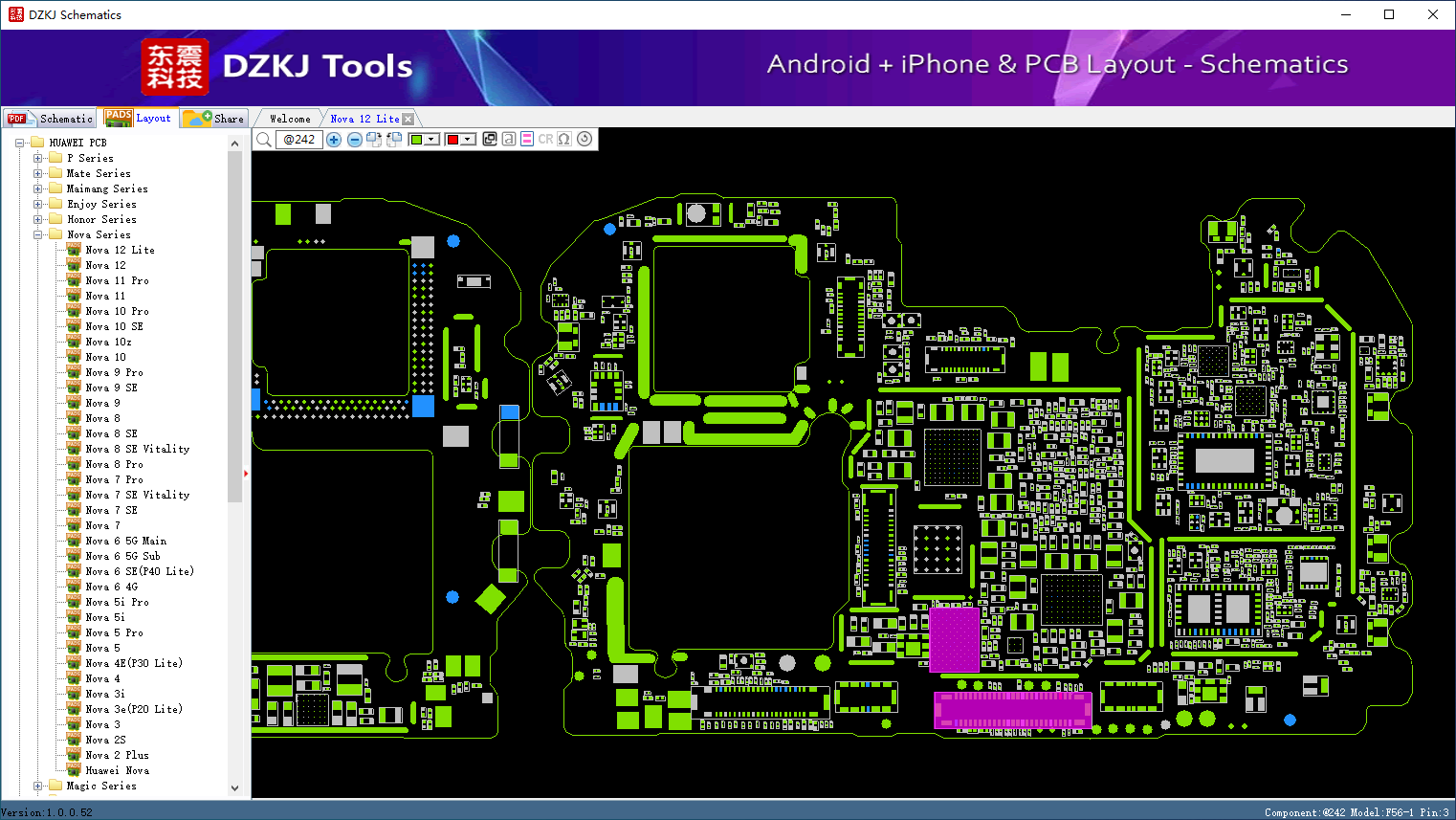Toggle the letter 'a' text label icon

509,139
